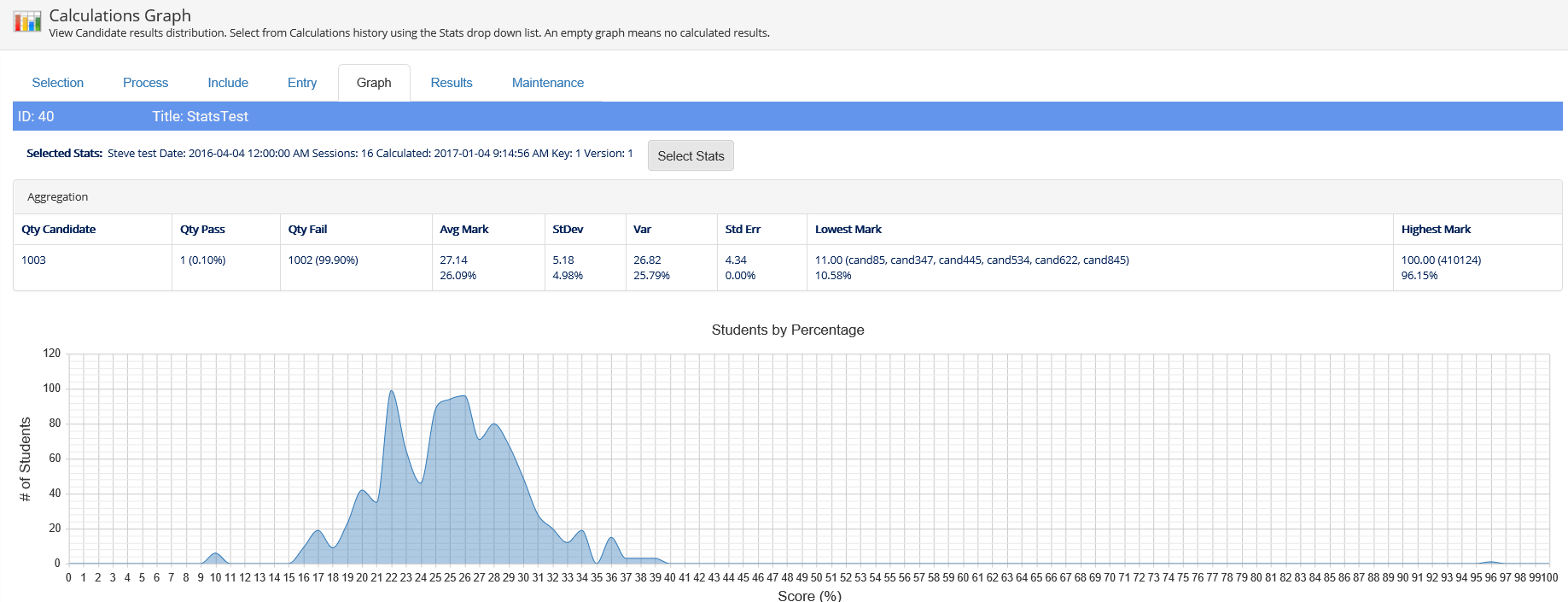This screenshot has height=602, width=1568.
Task: Click the Highest Mark column header
Action: click(x=1436, y=230)
